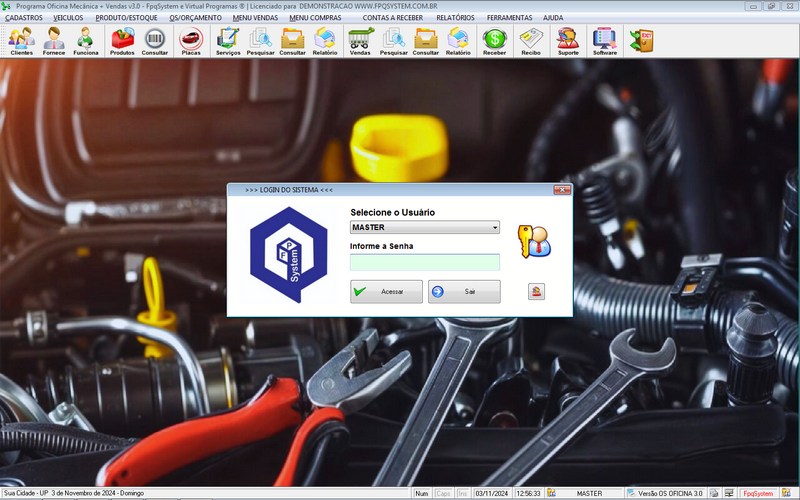This screenshot has width=800, height=500.
Task: Click the FpqSystem link in status bar
Action: coord(758,493)
